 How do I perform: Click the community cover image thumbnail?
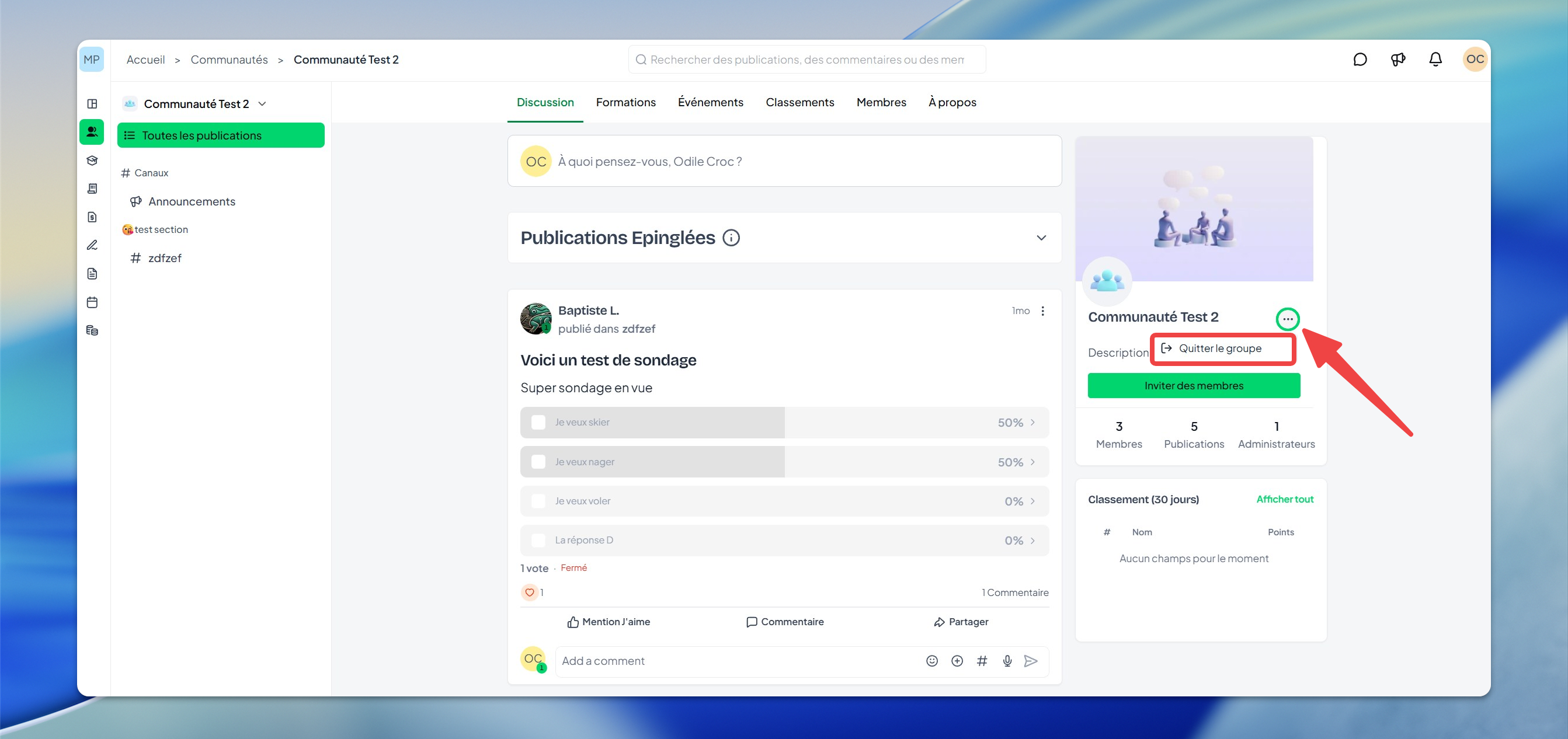tap(1194, 208)
